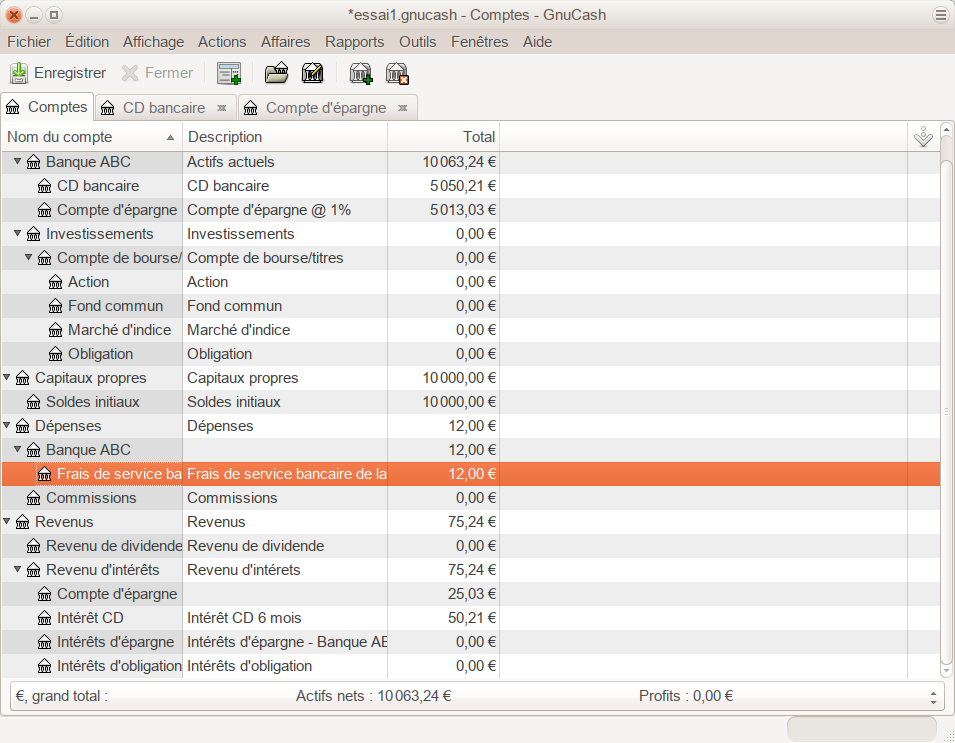Click the new account toolbar icon

360,73
